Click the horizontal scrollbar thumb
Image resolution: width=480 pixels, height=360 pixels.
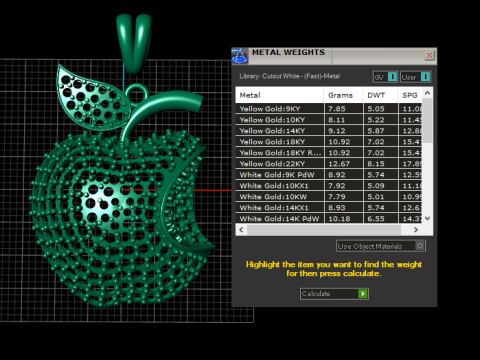click(324, 230)
